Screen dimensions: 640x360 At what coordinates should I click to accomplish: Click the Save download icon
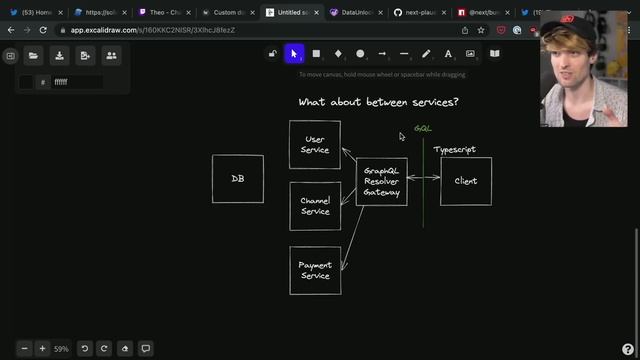click(x=60, y=56)
